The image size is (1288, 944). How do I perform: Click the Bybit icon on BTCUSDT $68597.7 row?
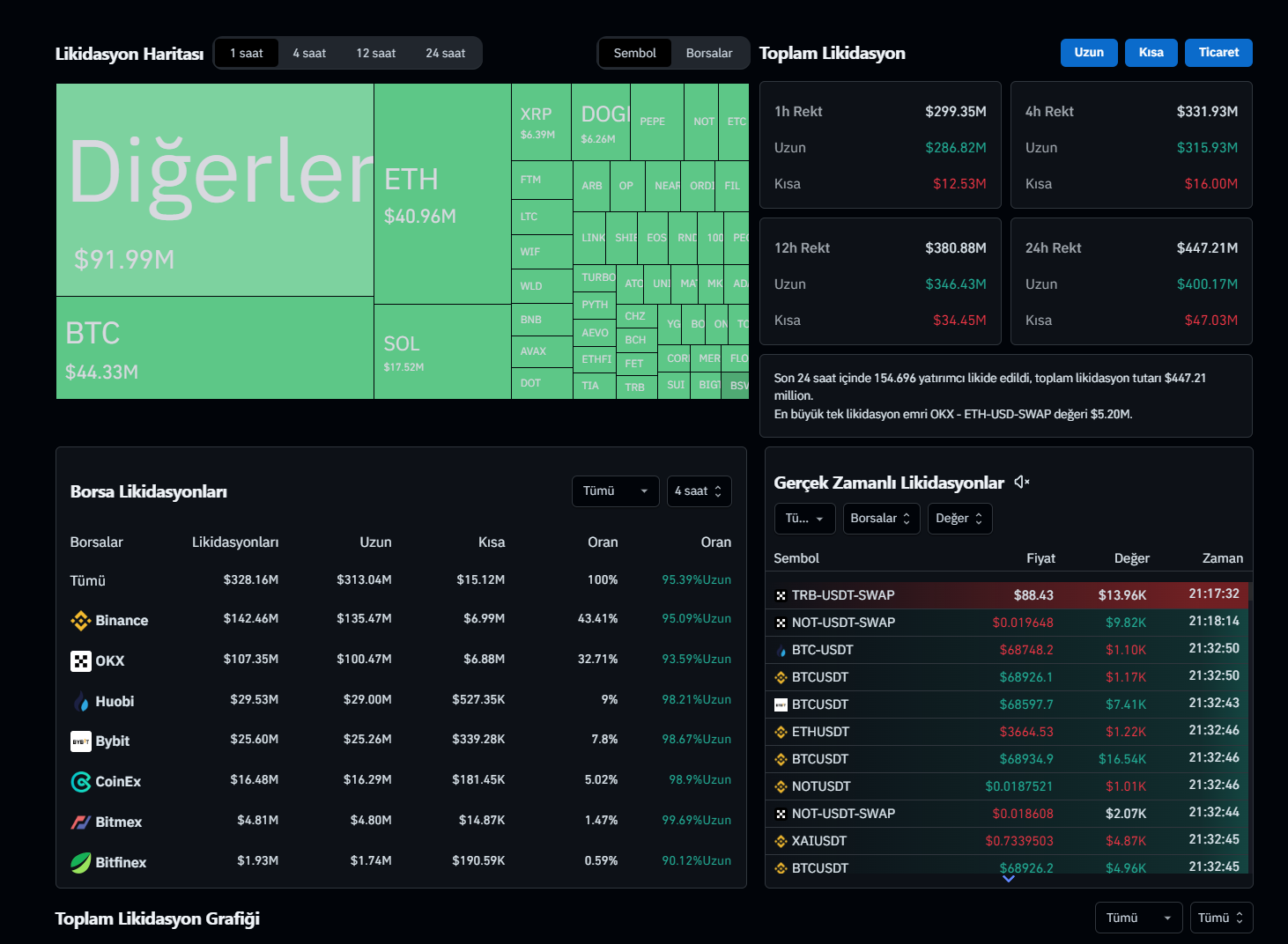point(781,705)
